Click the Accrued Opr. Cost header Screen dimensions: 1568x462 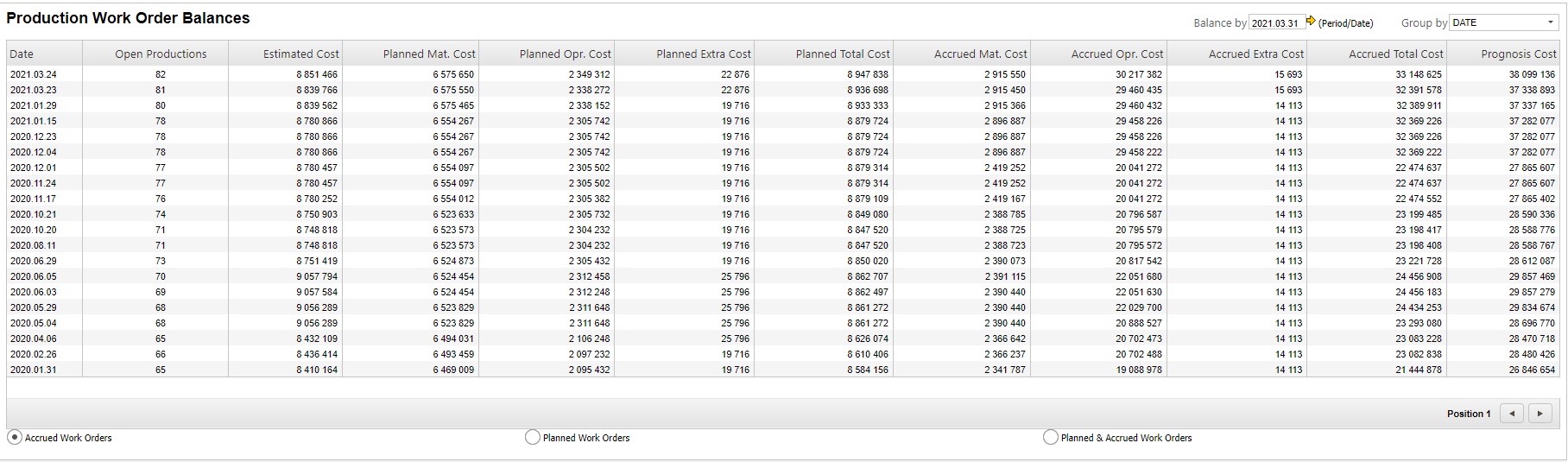point(1116,54)
